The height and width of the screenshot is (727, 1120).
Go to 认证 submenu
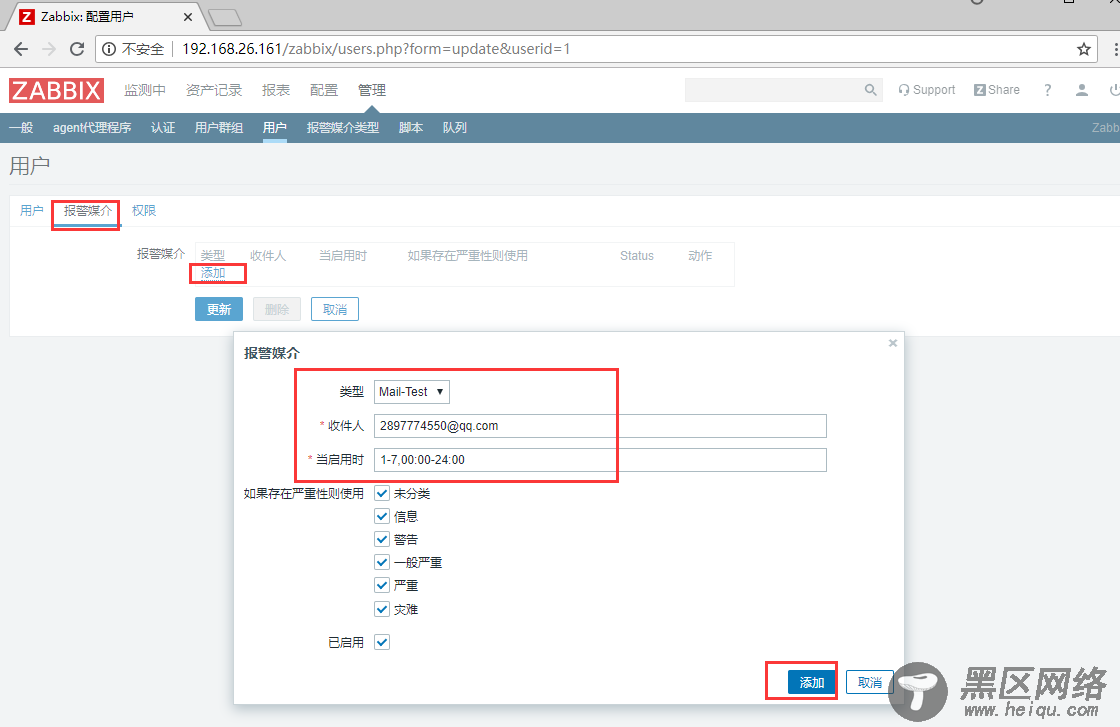pyautogui.click(x=163, y=128)
